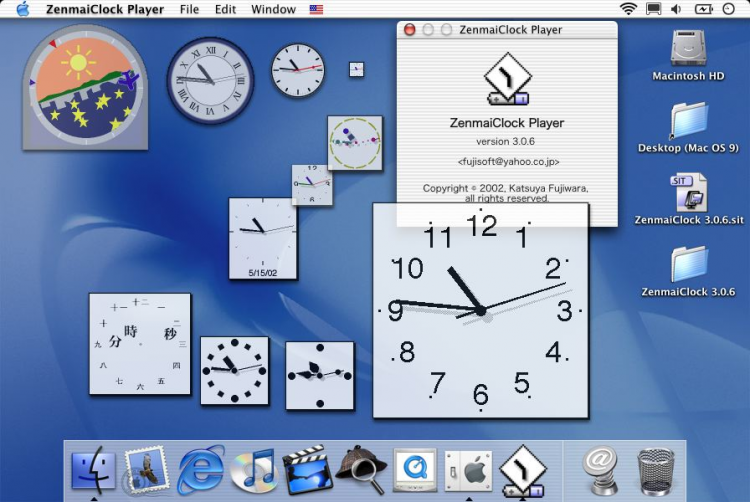Screen dimensions: 750x502
Task: Select the sun and stars day-night clock
Action: [85, 88]
